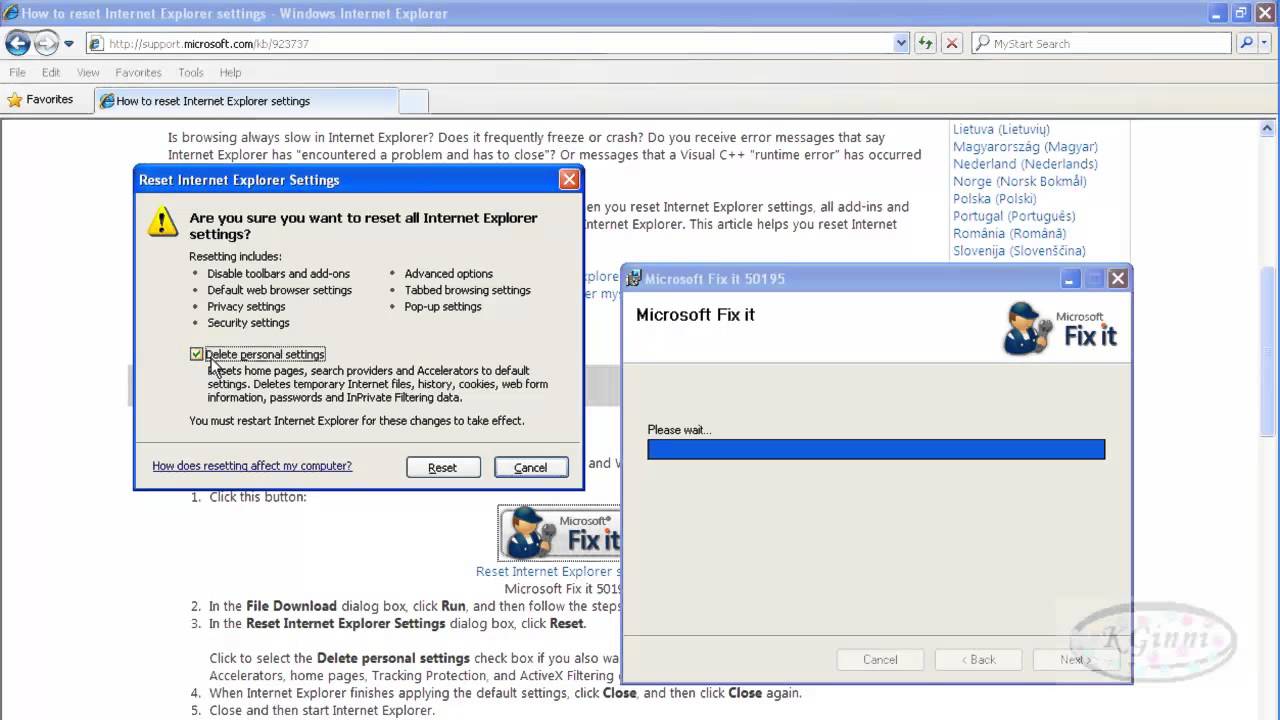Select the How to reset Internet Explorer settings tab

246,101
